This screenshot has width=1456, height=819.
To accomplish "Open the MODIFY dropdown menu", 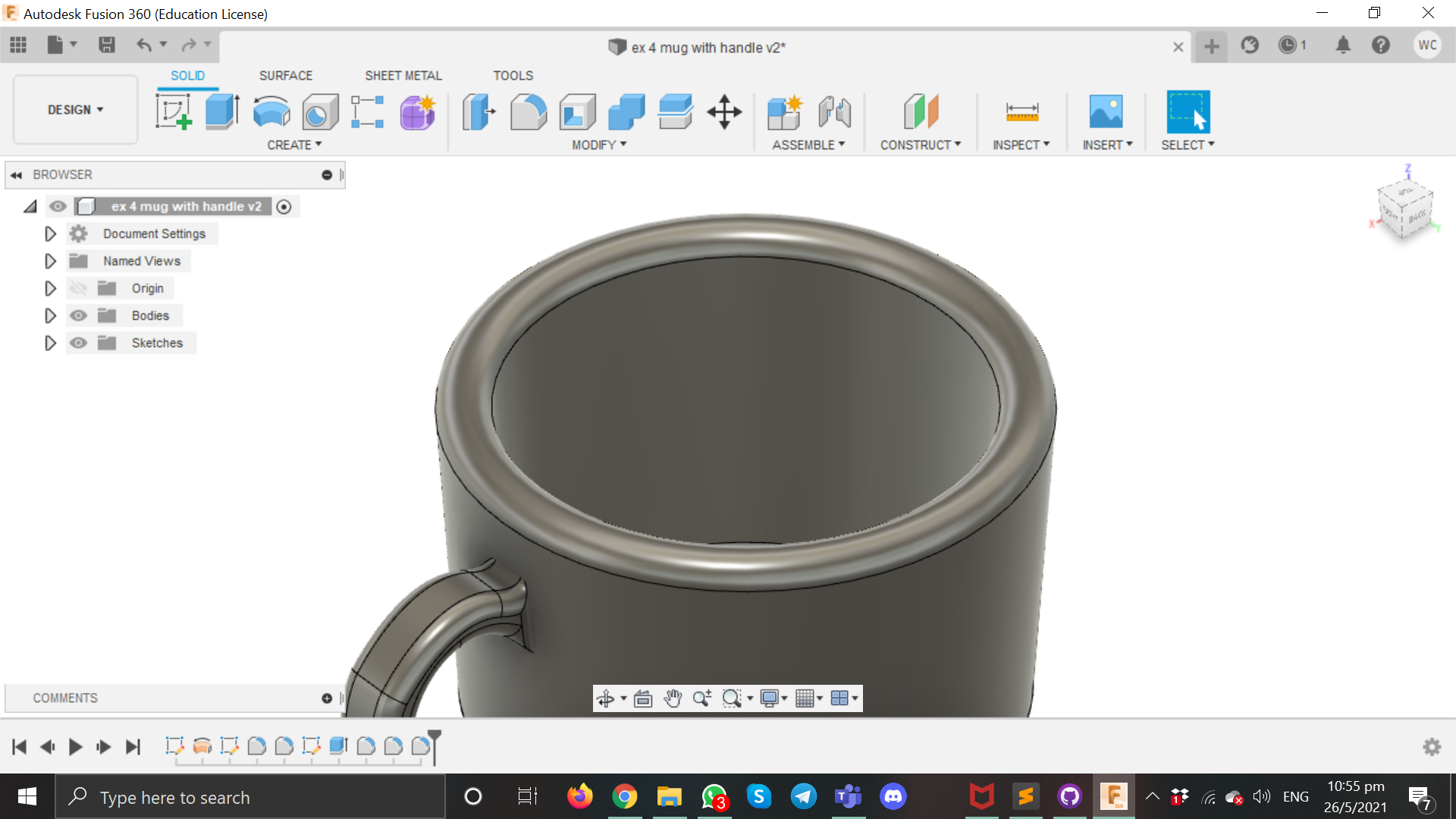I will click(599, 145).
